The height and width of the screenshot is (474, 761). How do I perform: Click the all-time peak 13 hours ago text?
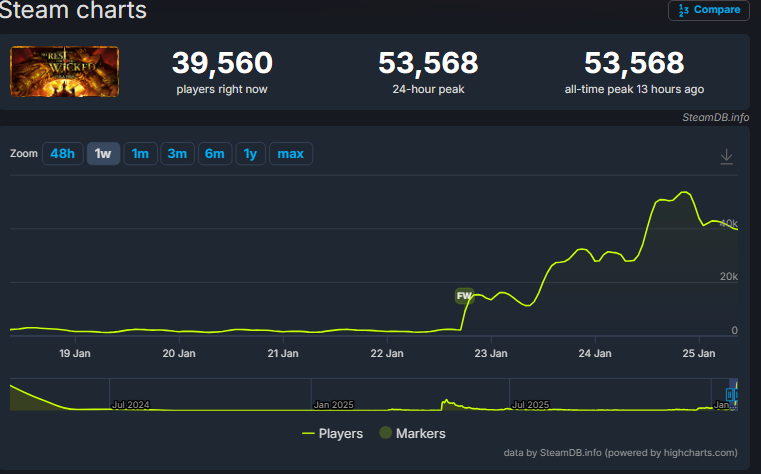634,89
